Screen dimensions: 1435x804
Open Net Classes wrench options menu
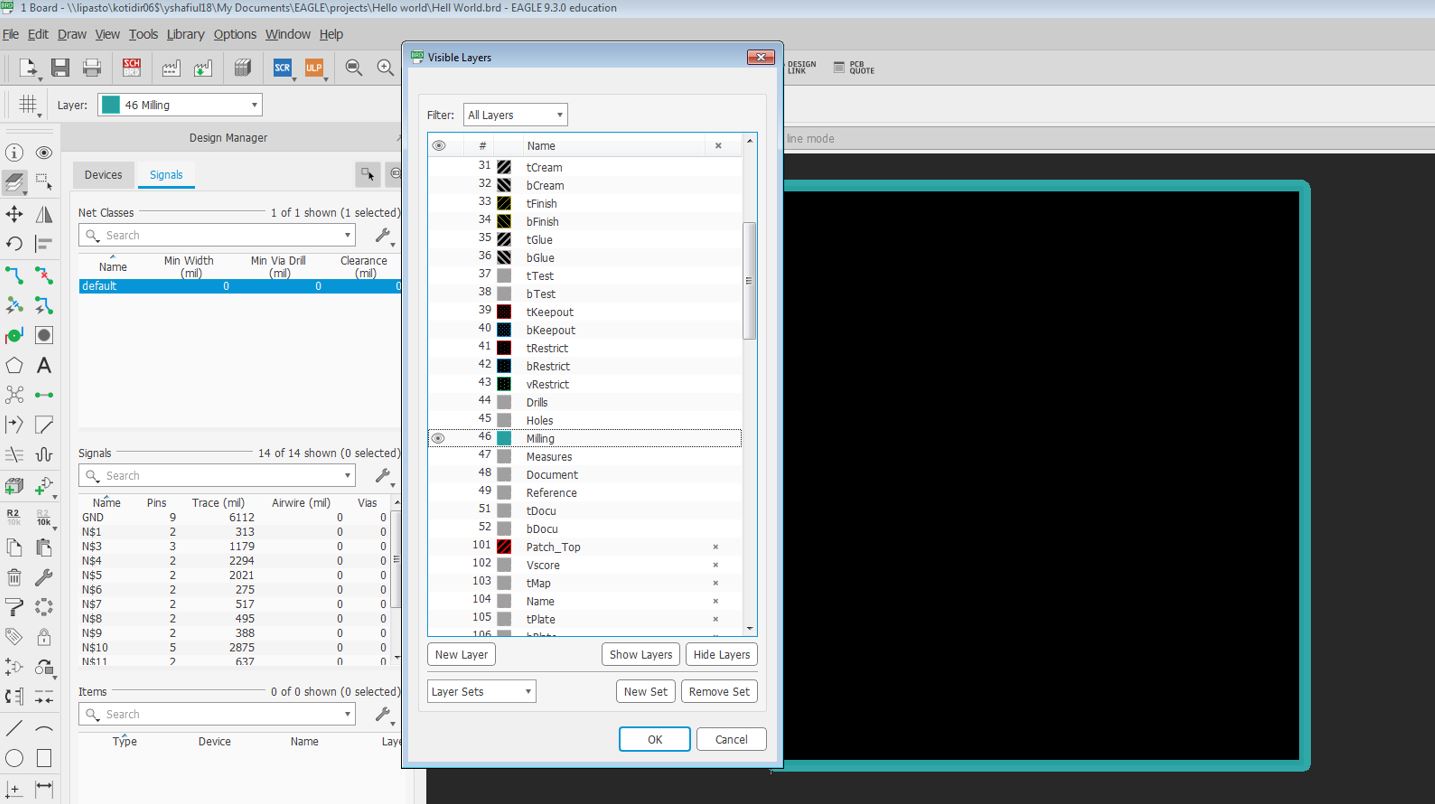tap(384, 236)
